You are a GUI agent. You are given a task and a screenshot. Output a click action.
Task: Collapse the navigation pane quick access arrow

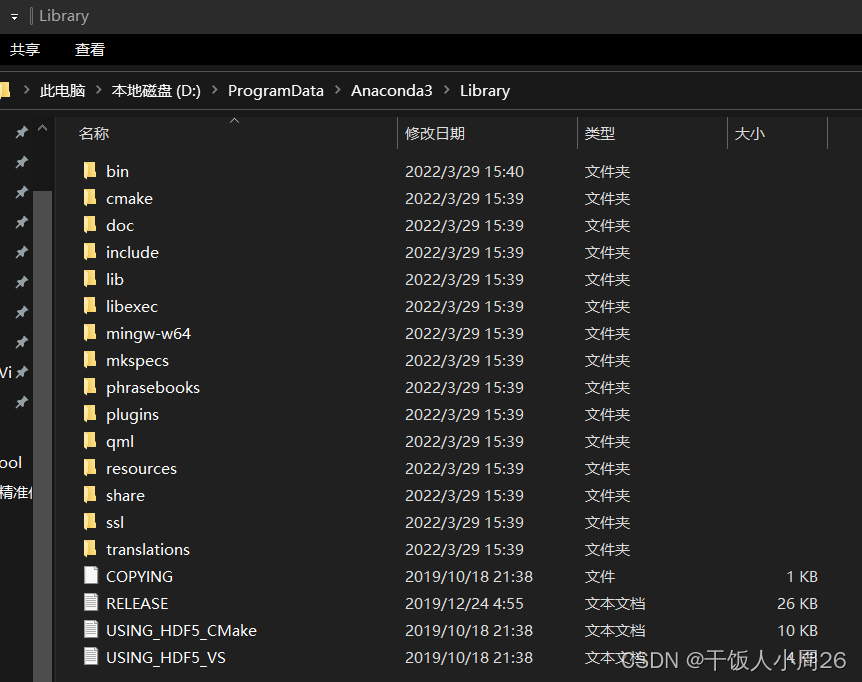[42, 129]
